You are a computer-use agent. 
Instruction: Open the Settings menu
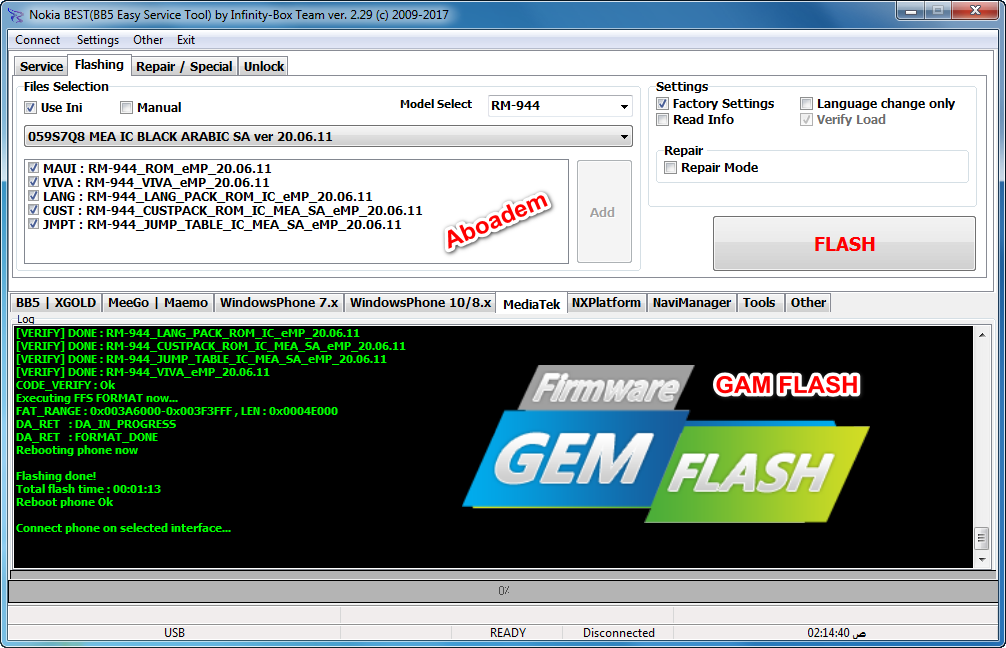coord(98,40)
